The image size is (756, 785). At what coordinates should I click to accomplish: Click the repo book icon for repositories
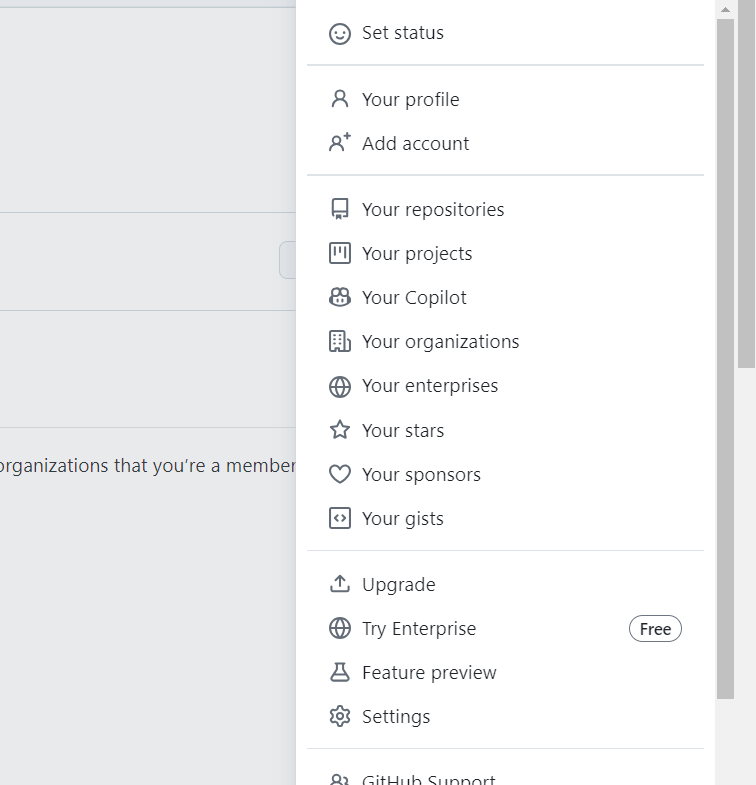339,209
